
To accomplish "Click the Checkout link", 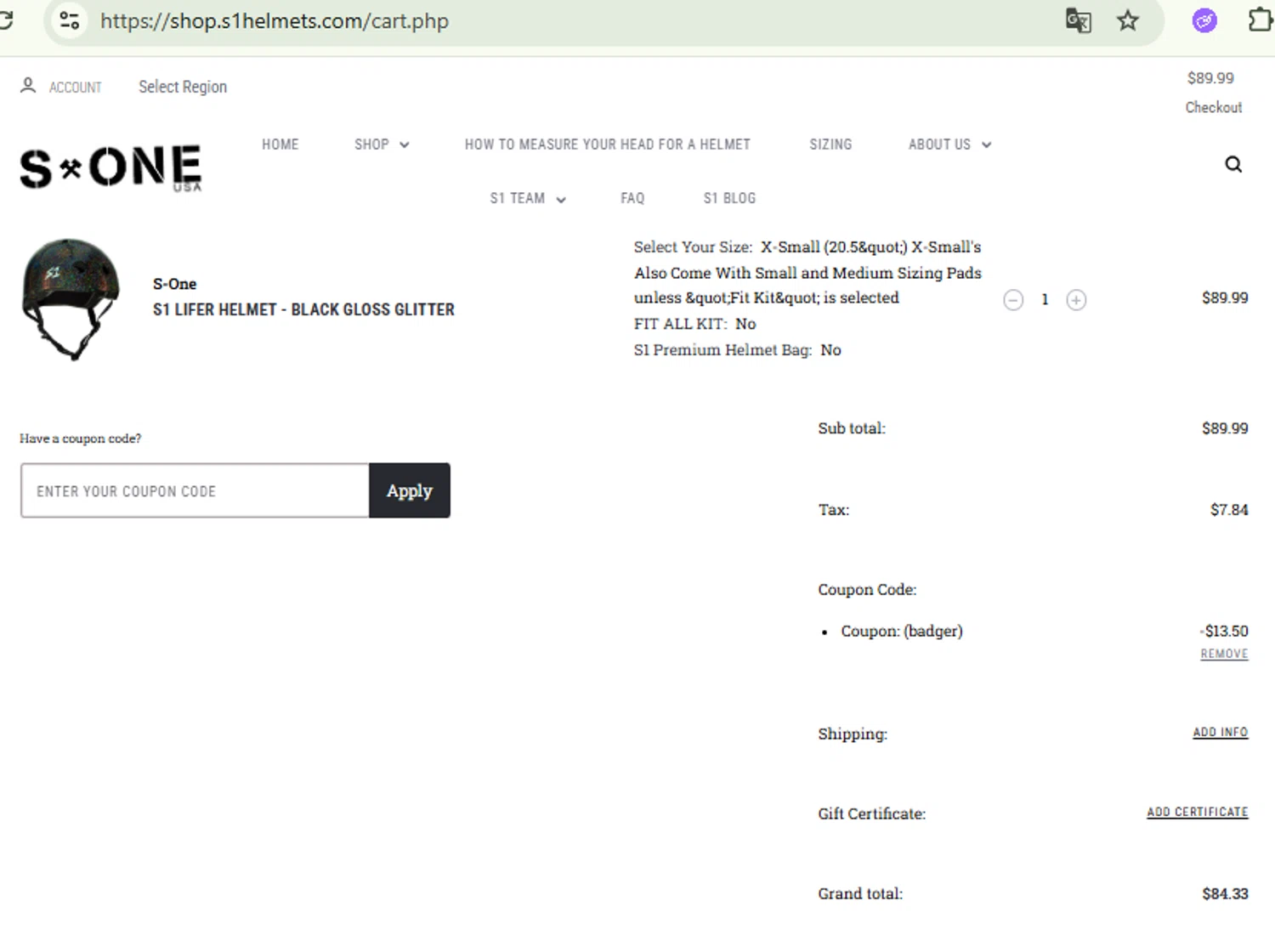I will [x=1214, y=107].
